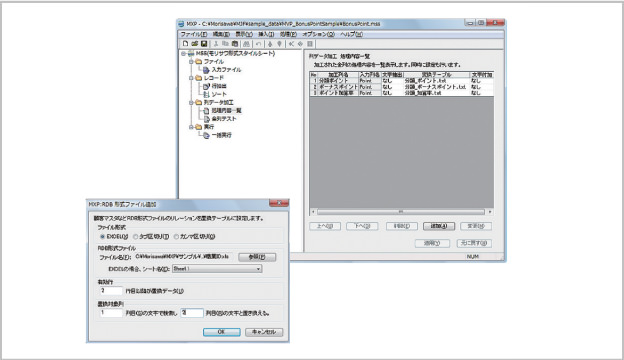Click the ファイル folder icon in tree

(198, 61)
